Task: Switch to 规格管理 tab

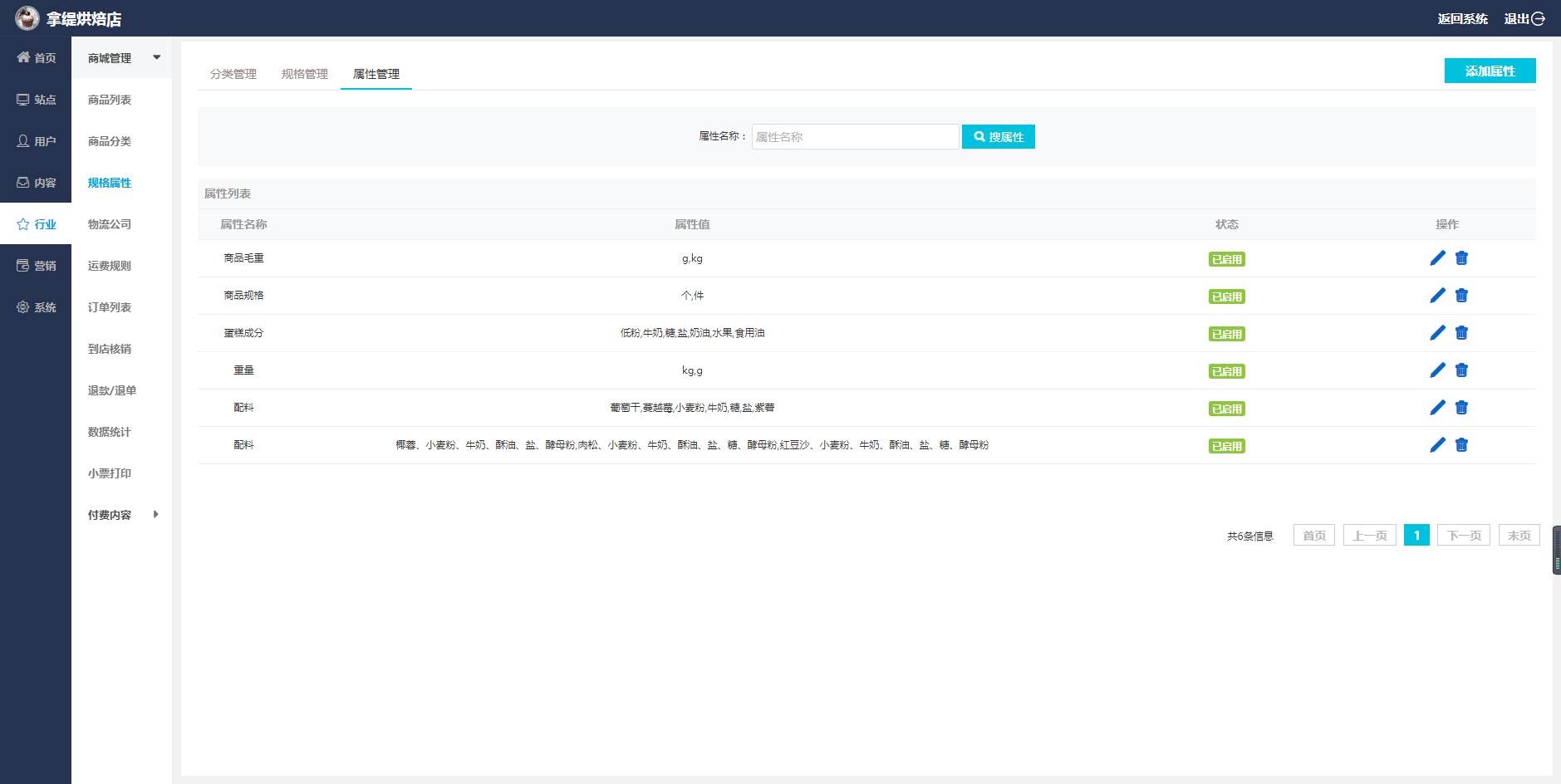Action: tap(305, 74)
